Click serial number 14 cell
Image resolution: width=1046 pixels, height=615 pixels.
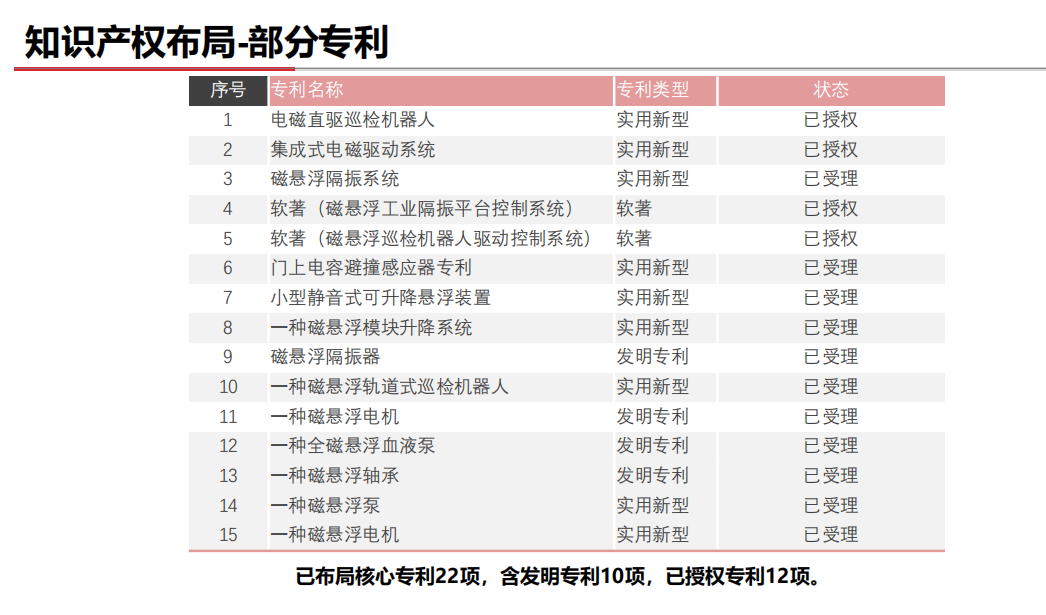point(228,506)
